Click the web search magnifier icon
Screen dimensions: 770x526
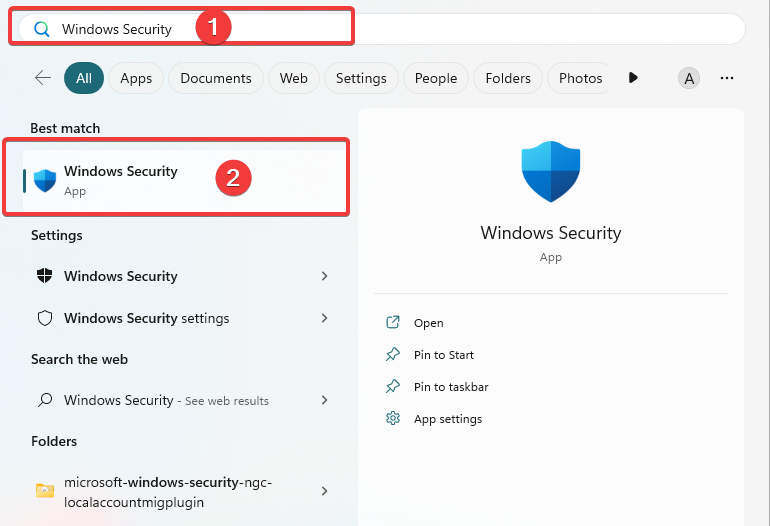[x=45, y=400]
